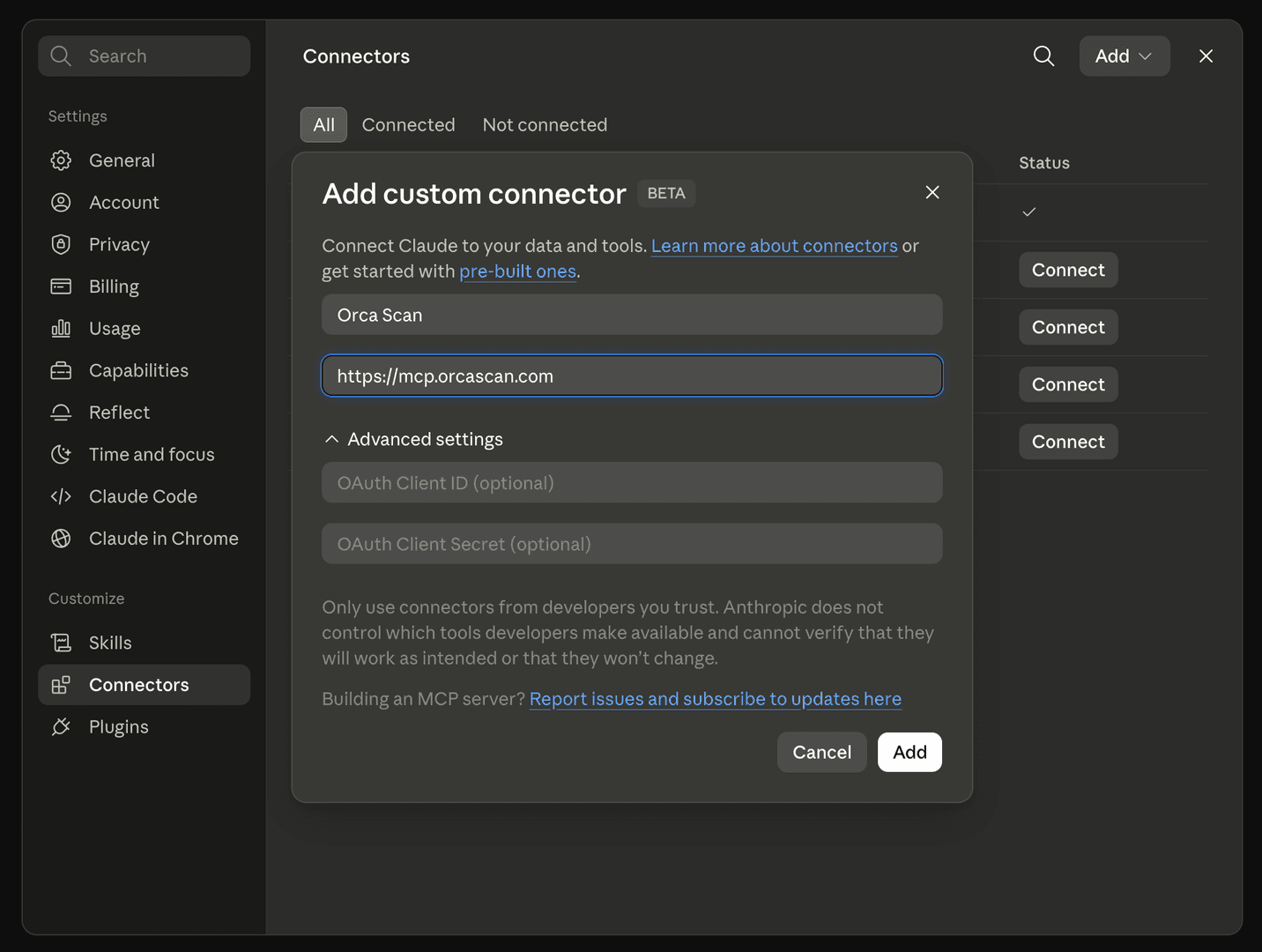Go to Billing settings
Image resolution: width=1262 pixels, height=952 pixels.
(145, 286)
